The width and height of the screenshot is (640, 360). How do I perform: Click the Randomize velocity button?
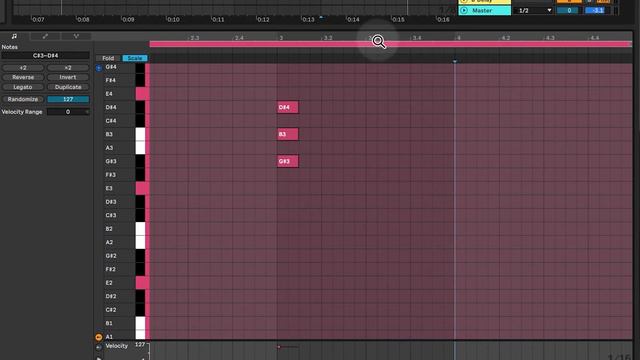tap(23, 99)
